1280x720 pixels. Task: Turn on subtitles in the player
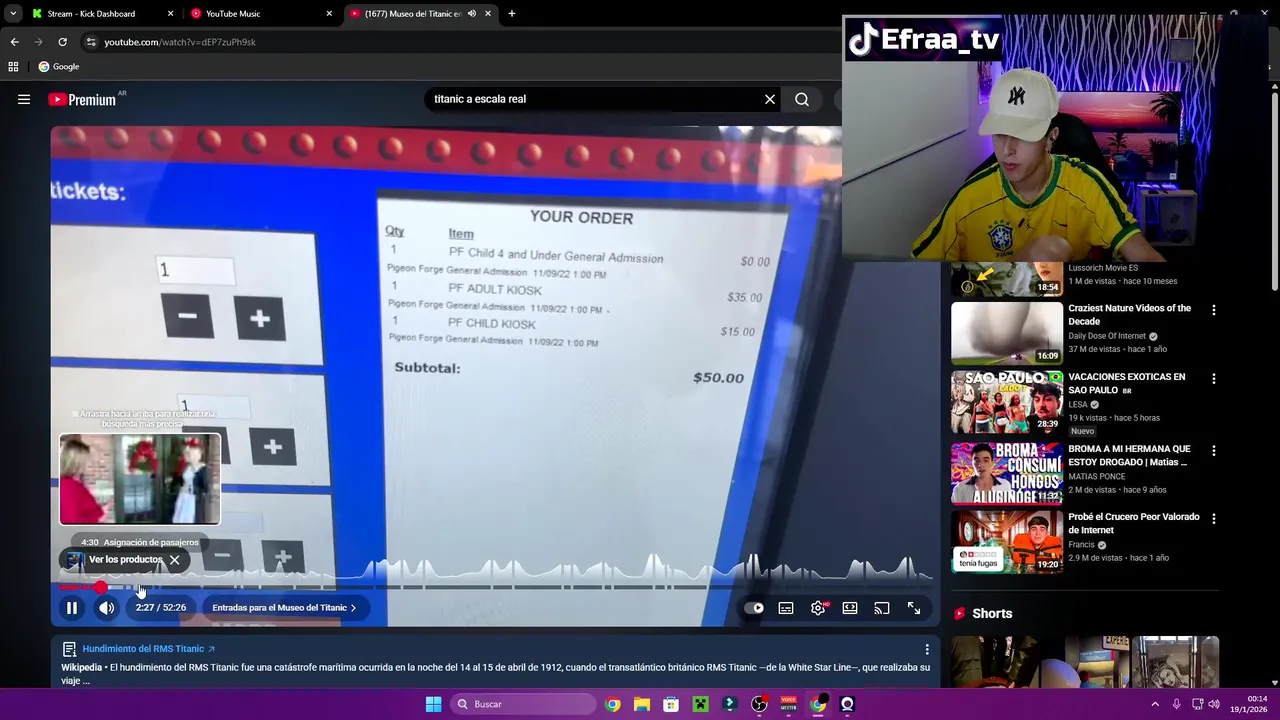point(786,608)
